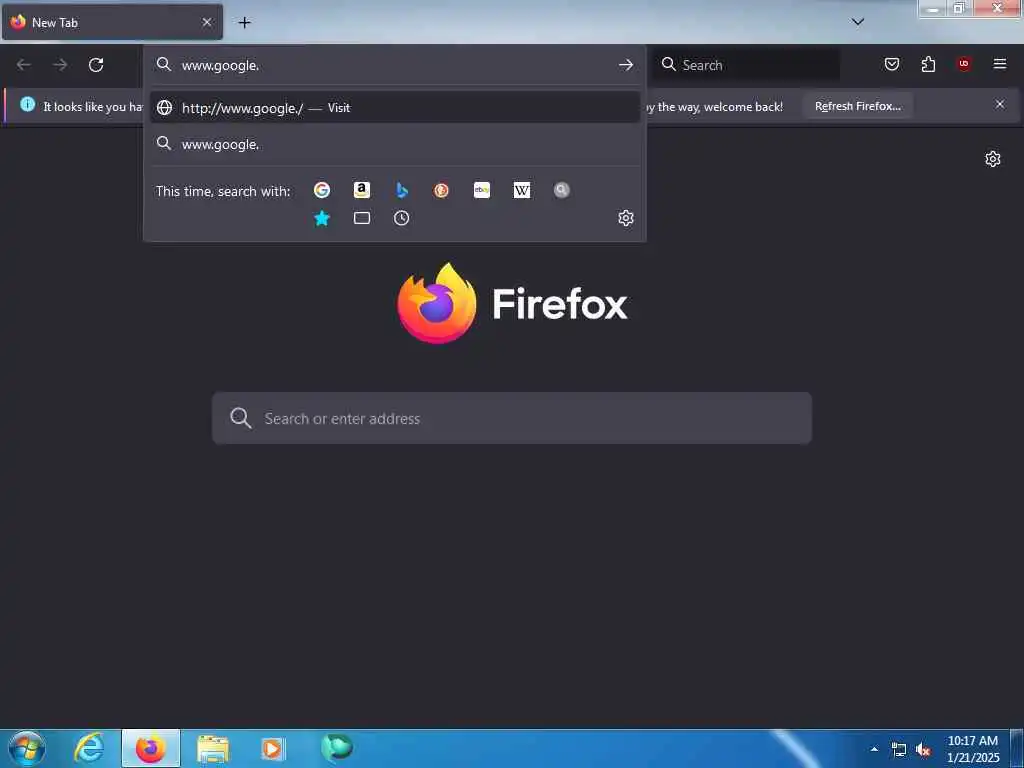Select the New Tab tab
The height and width of the screenshot is (768, 1024).
tap(112, 22)
